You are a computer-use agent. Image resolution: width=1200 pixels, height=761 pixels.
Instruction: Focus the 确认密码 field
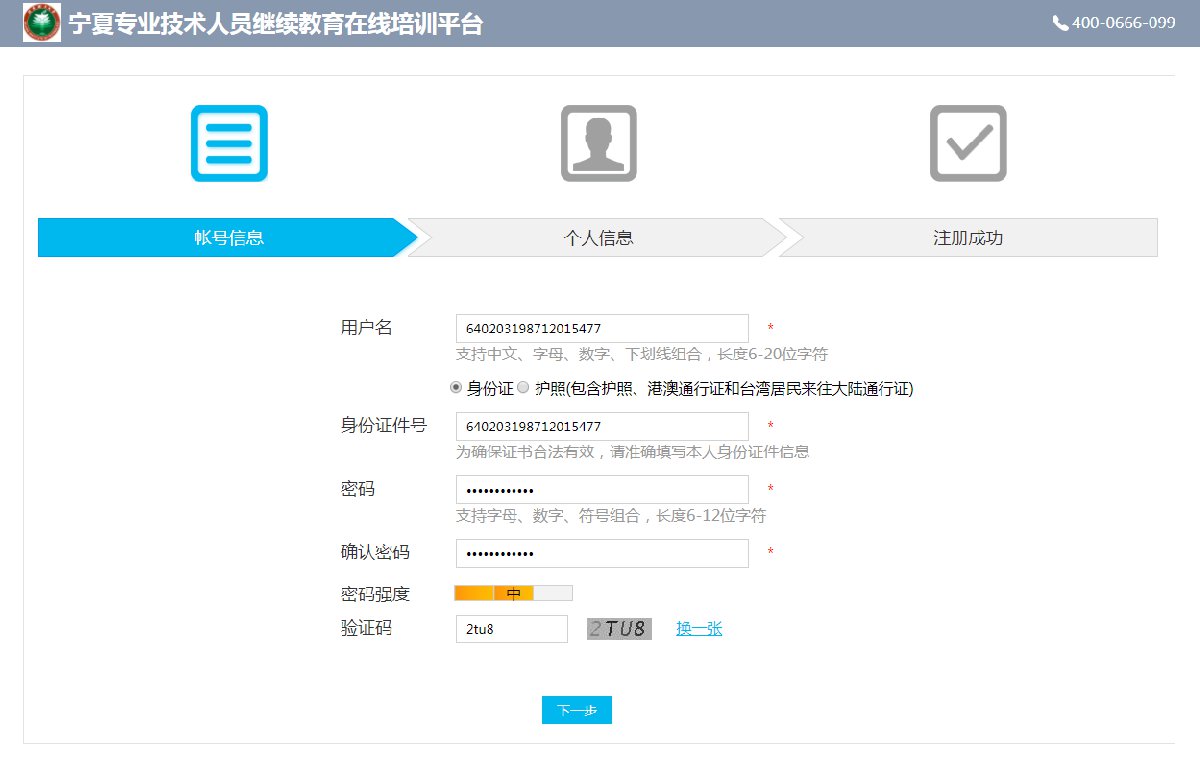click(601, 554)
